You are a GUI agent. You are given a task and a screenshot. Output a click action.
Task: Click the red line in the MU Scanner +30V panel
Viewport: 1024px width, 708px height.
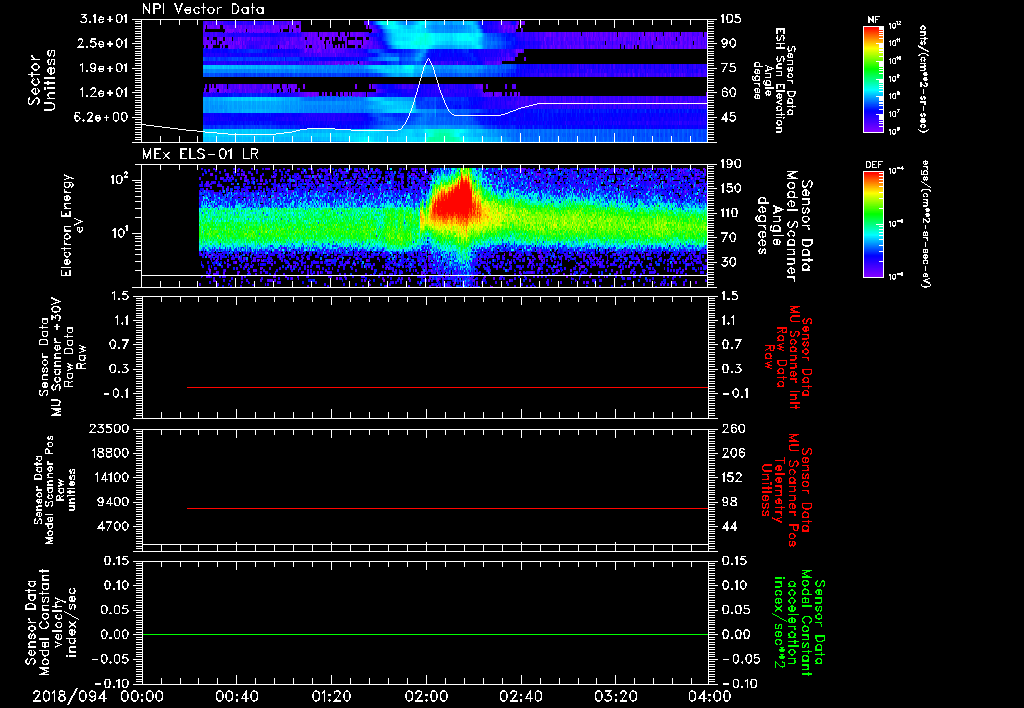point(447,387)
